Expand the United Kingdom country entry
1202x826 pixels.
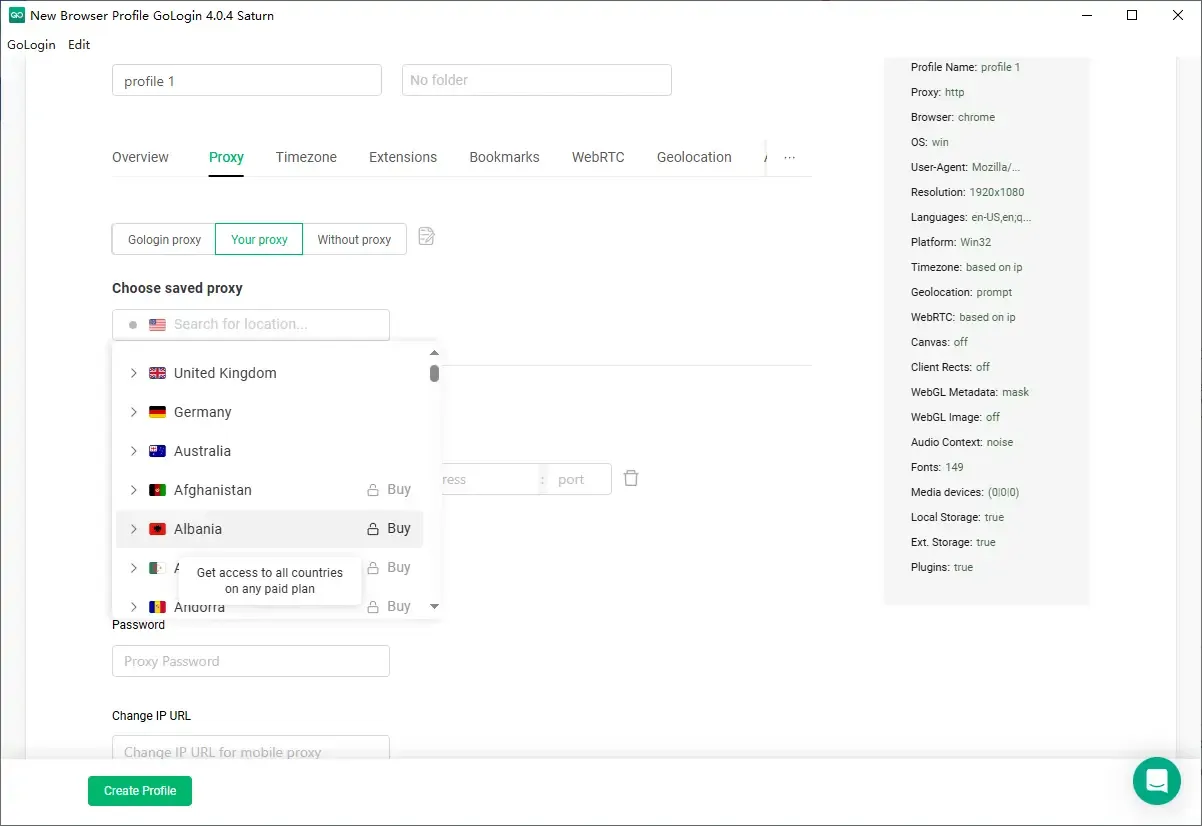point(133,372)
